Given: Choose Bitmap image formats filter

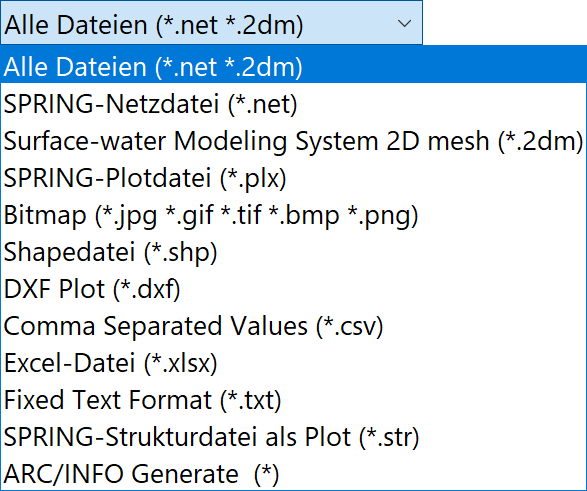Looking at the screenshot, I should (x=294, y=214).
